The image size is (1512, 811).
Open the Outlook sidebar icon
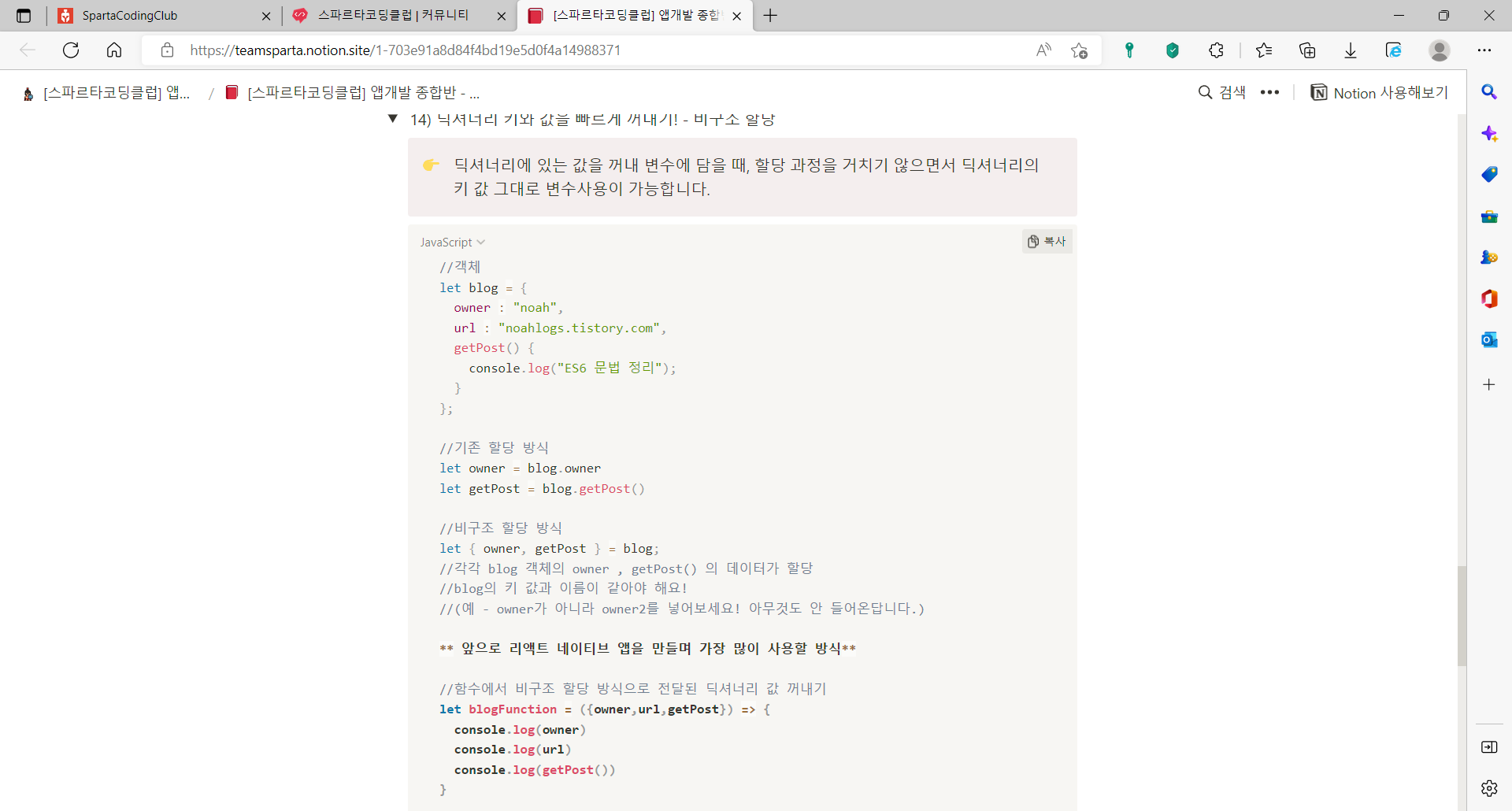point(1489,340)
